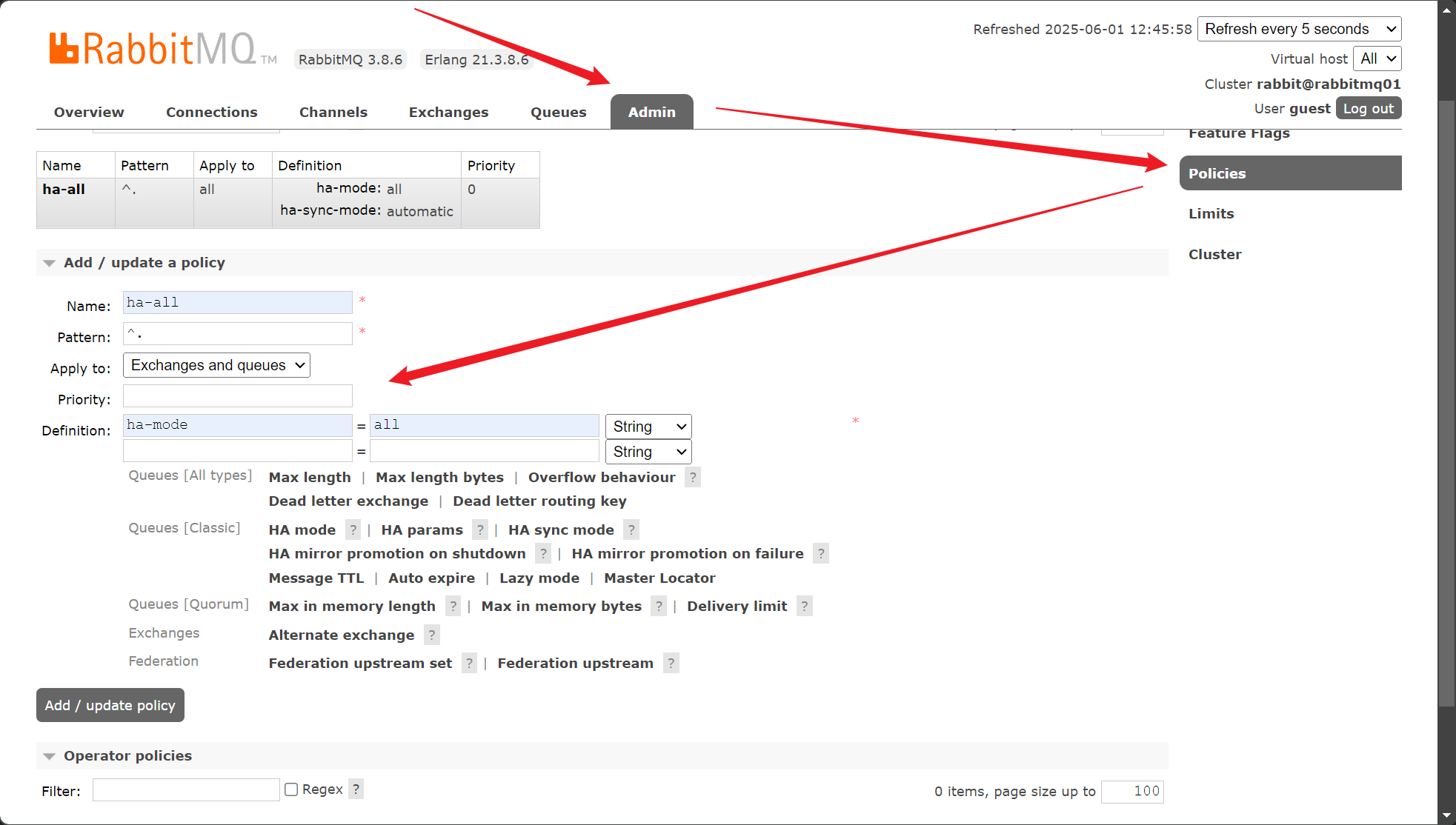Open help icon next to HA mode
This screenshot has width=1456, height=825.
click(353, 530)
